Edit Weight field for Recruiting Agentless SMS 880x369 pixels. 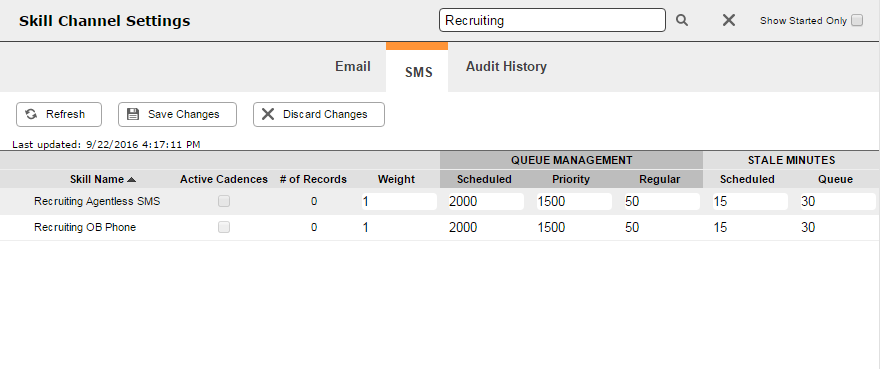tap(399, 202)
